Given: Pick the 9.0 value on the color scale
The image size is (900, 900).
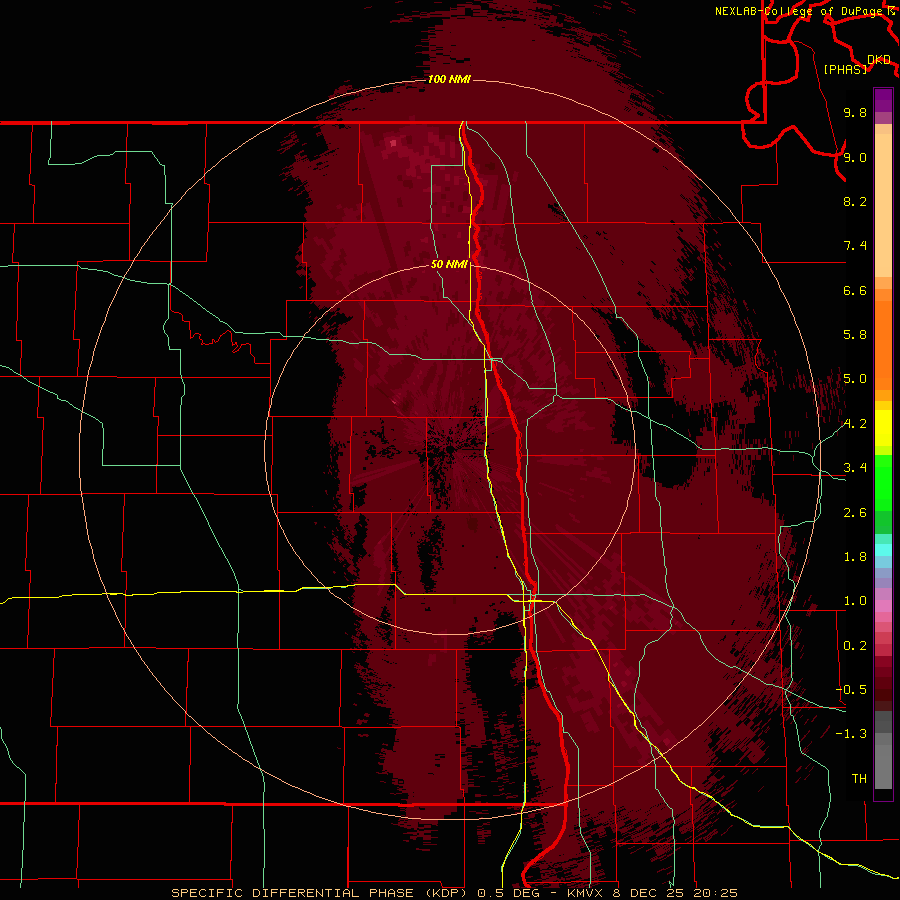Looking at the screenshot, I should pos(855,157).
